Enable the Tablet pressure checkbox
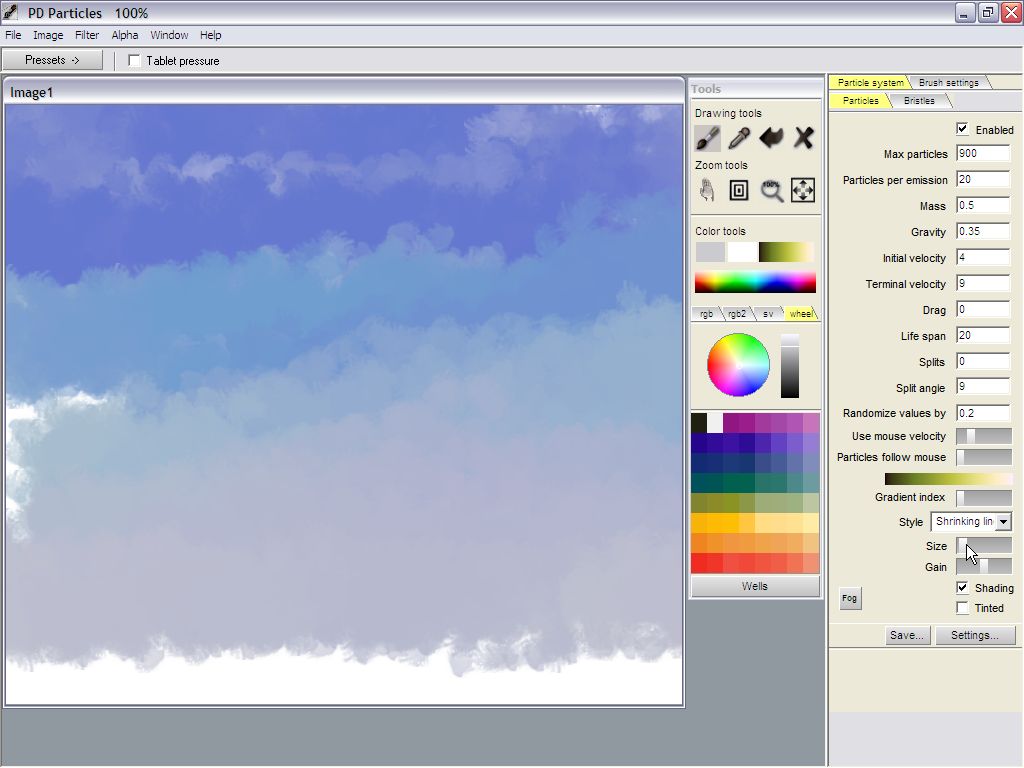Screen dimensions: 1024x768 (135, 61)
